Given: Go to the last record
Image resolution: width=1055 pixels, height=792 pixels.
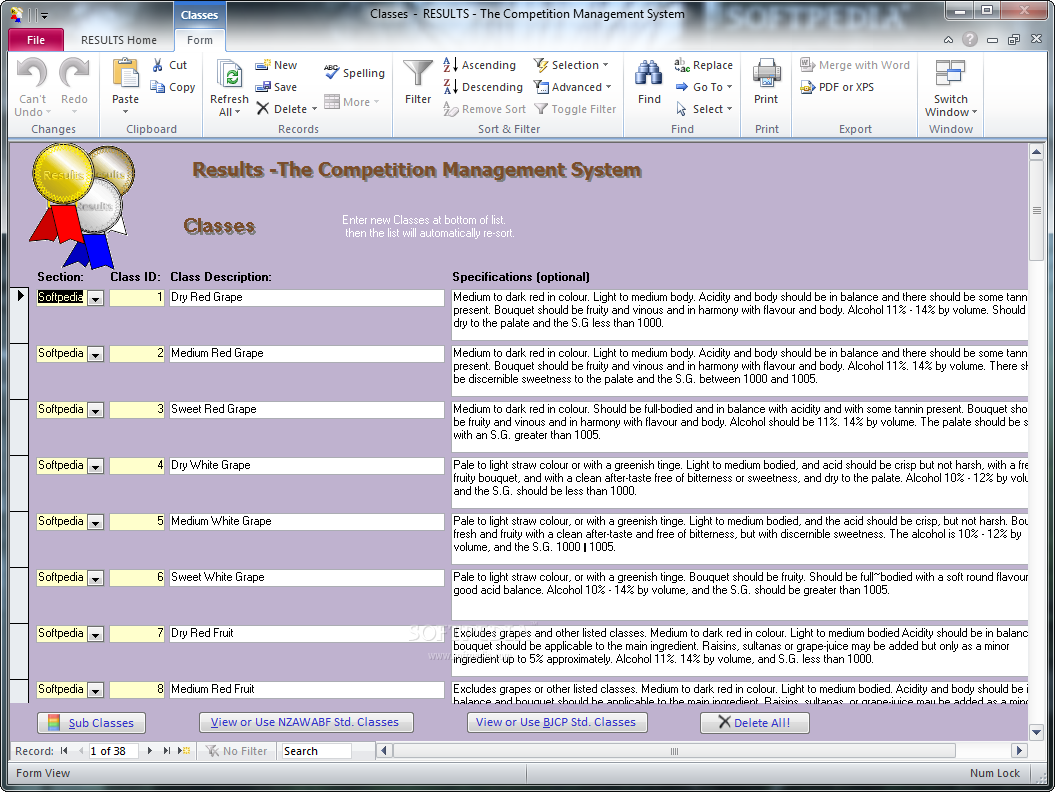Looking at the screenshot, I should coord(166,751).
